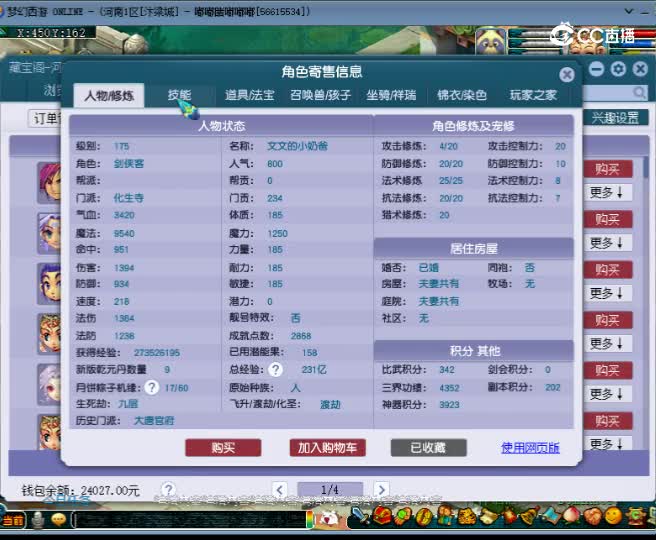Click the 当前 channel button
Screen dimensions: 656x540
[14, 520]
